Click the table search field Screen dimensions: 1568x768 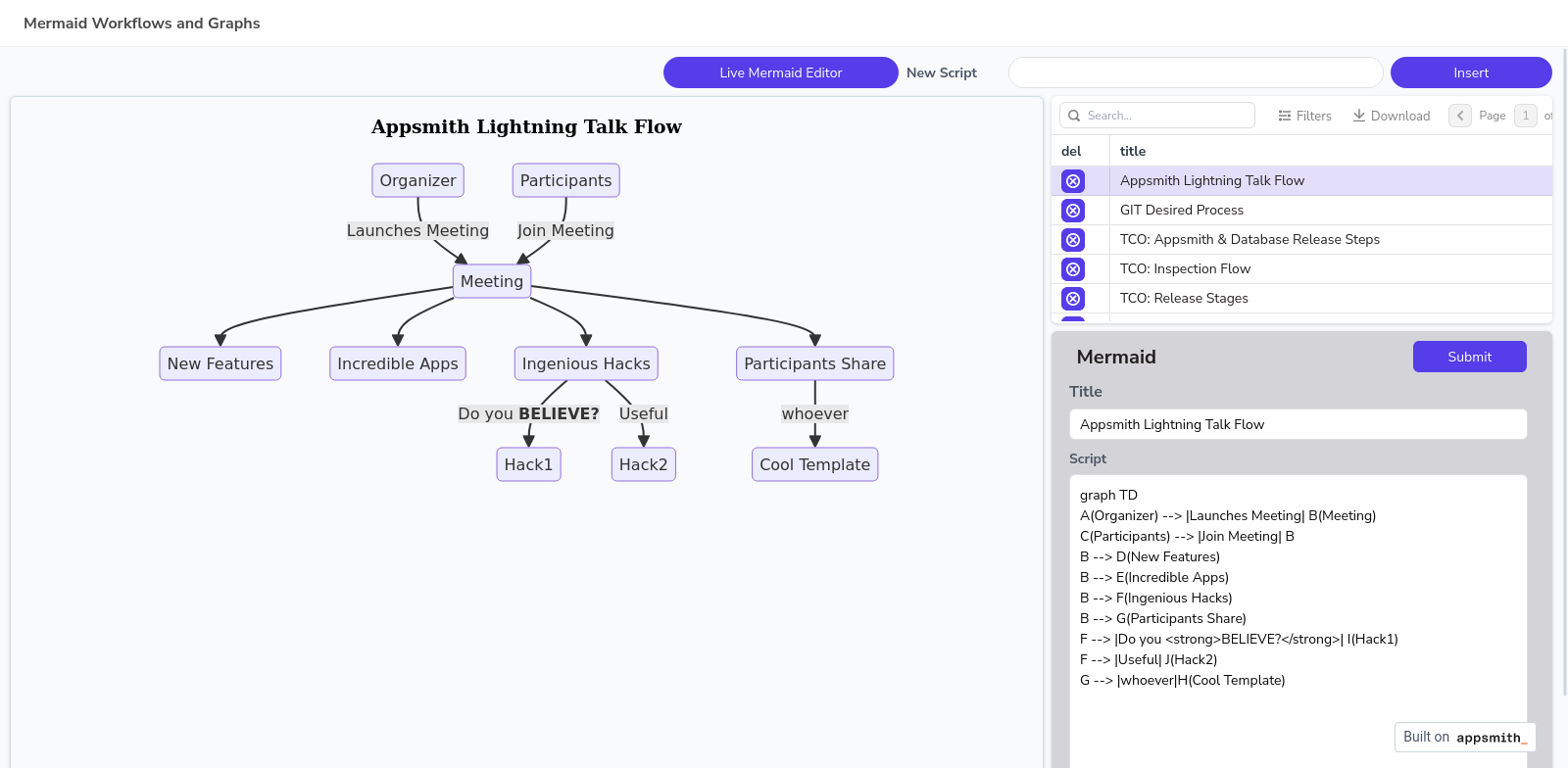[x=1166, y=116]
